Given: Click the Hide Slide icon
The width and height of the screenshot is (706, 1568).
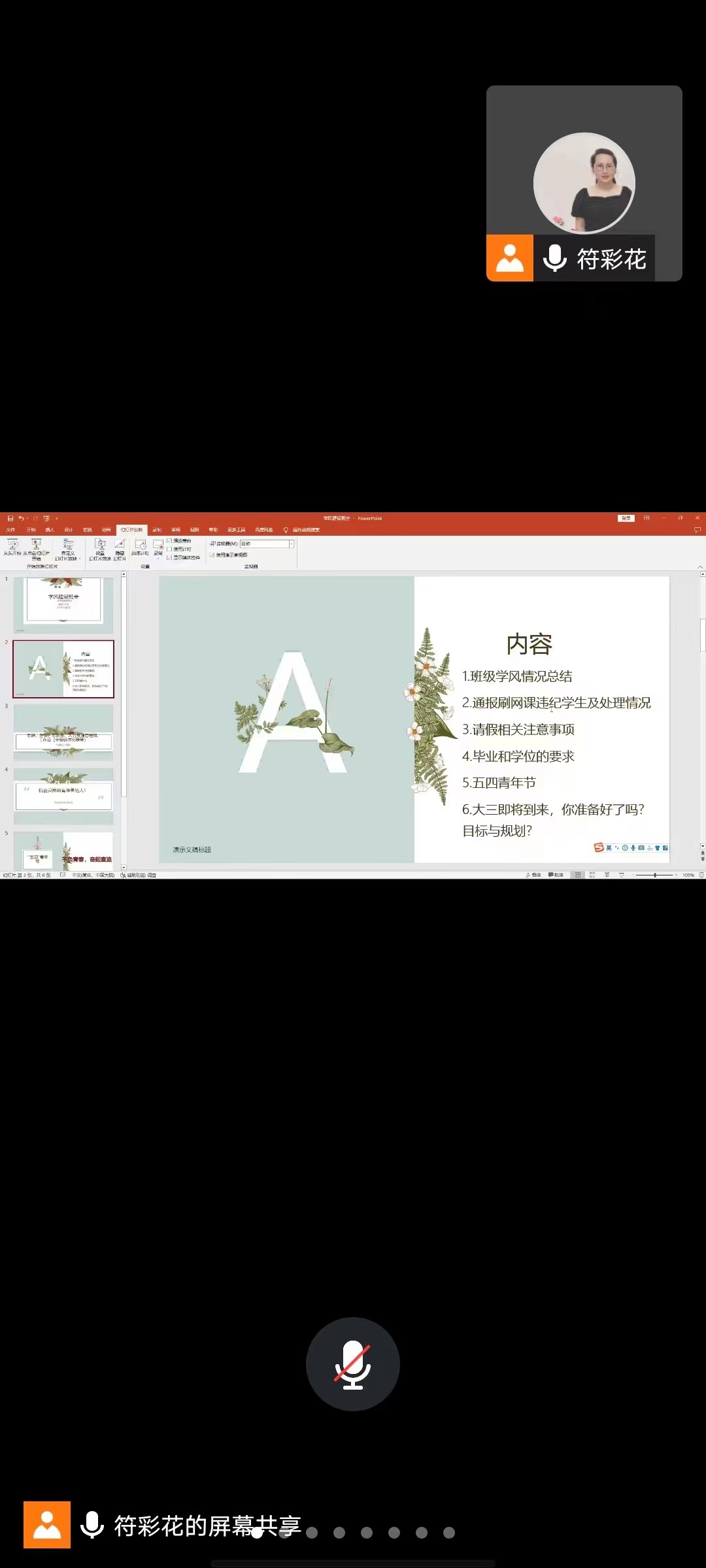Looking at the screenshot, I should (120, 546).
